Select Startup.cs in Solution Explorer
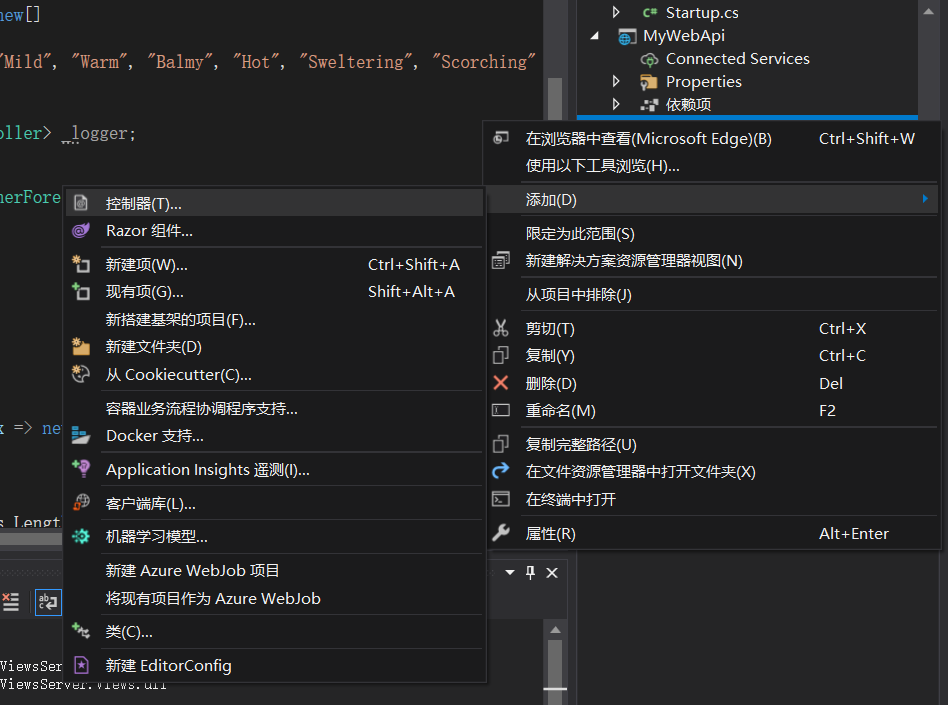Screen dimensions: 948x705 [701, 12]
